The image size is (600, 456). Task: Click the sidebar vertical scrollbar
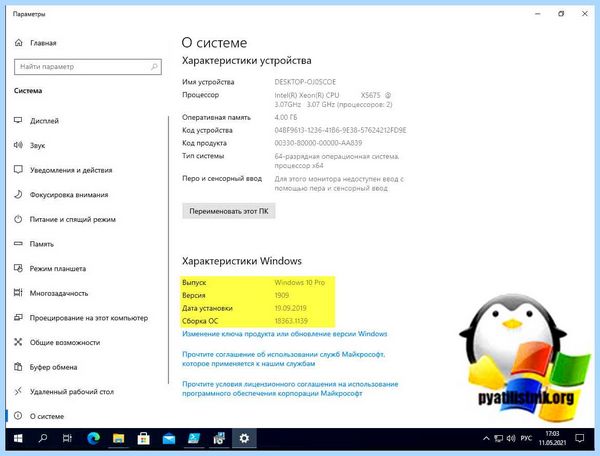168,250
